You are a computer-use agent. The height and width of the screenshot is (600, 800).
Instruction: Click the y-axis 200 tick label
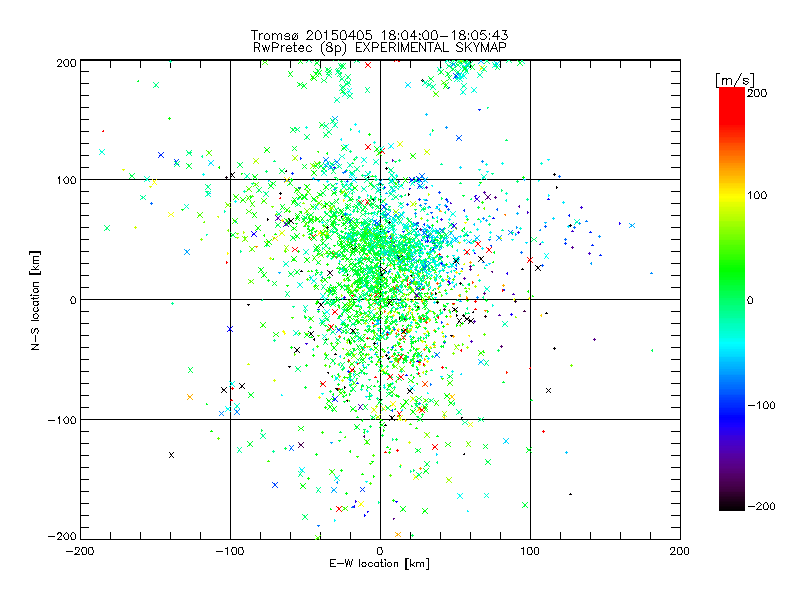66,63
